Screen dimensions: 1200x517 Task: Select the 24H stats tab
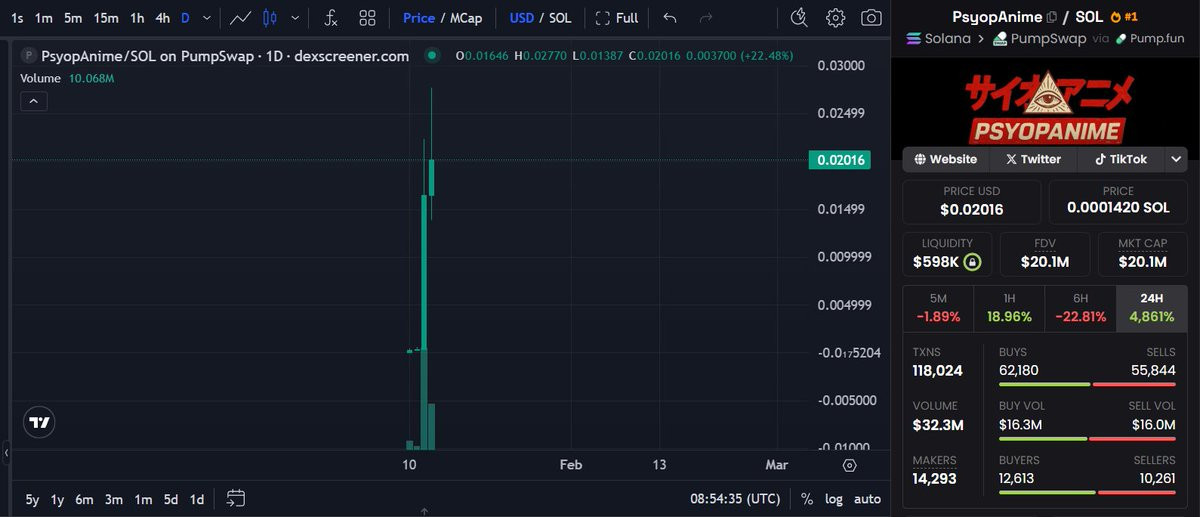[1152, 308]
